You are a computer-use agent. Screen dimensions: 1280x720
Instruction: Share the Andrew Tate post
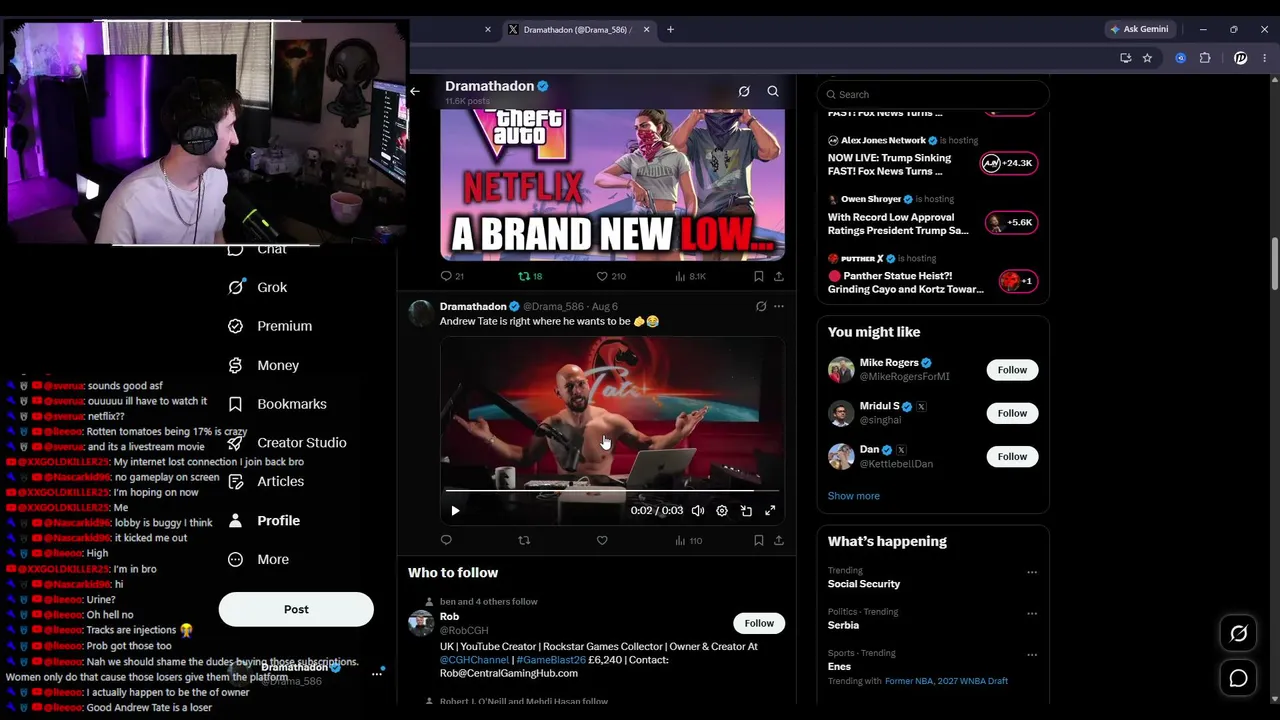779,540
